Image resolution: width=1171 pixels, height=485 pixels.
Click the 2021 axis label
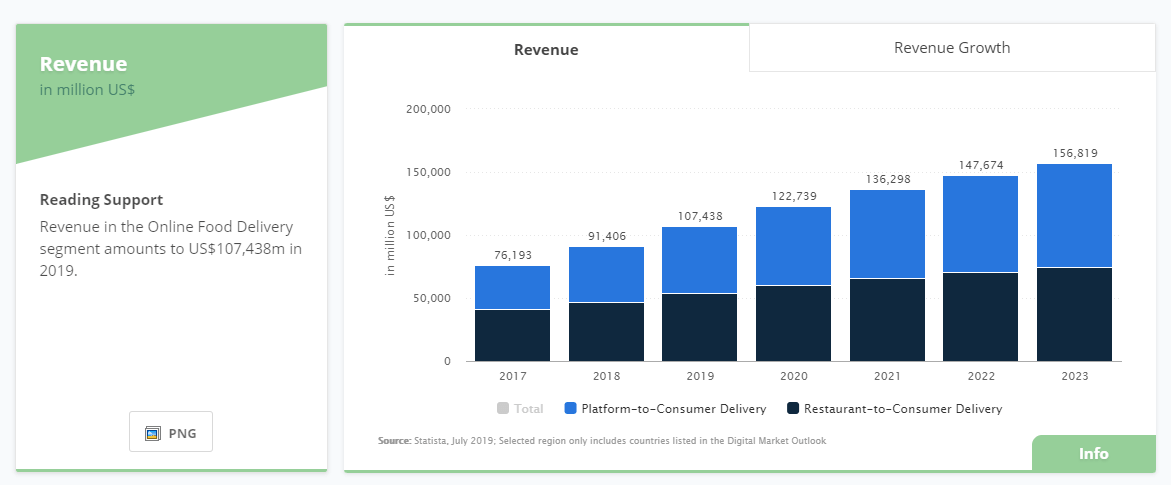(887, 377)
